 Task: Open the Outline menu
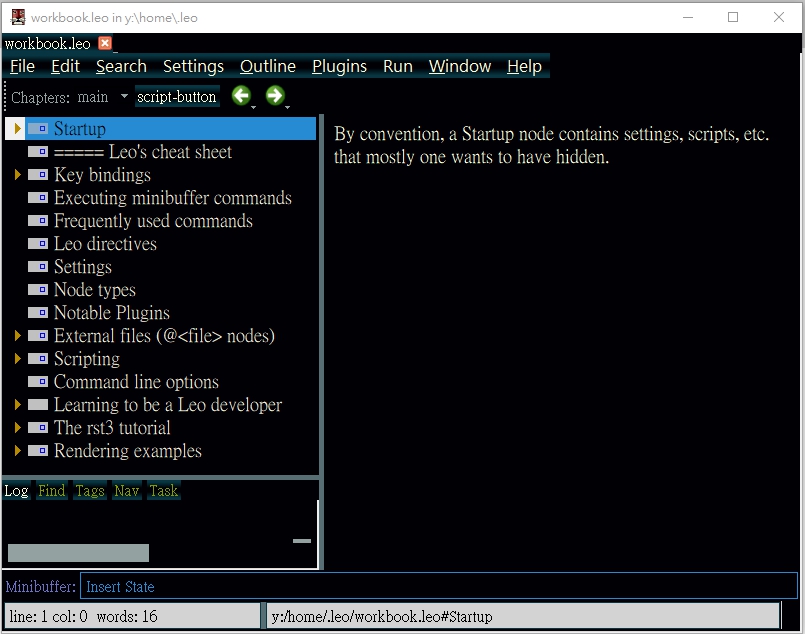(267, 66)
